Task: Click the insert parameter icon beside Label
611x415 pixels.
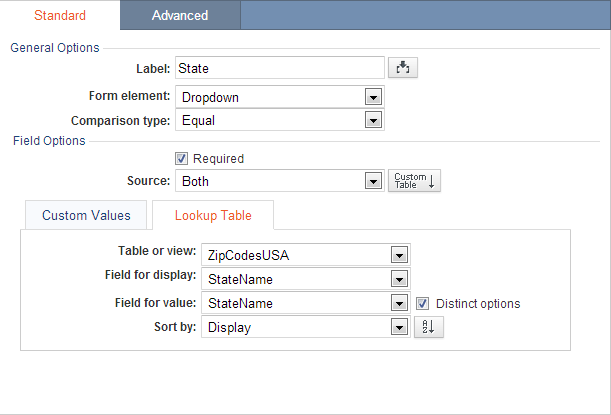Action: 403,68
